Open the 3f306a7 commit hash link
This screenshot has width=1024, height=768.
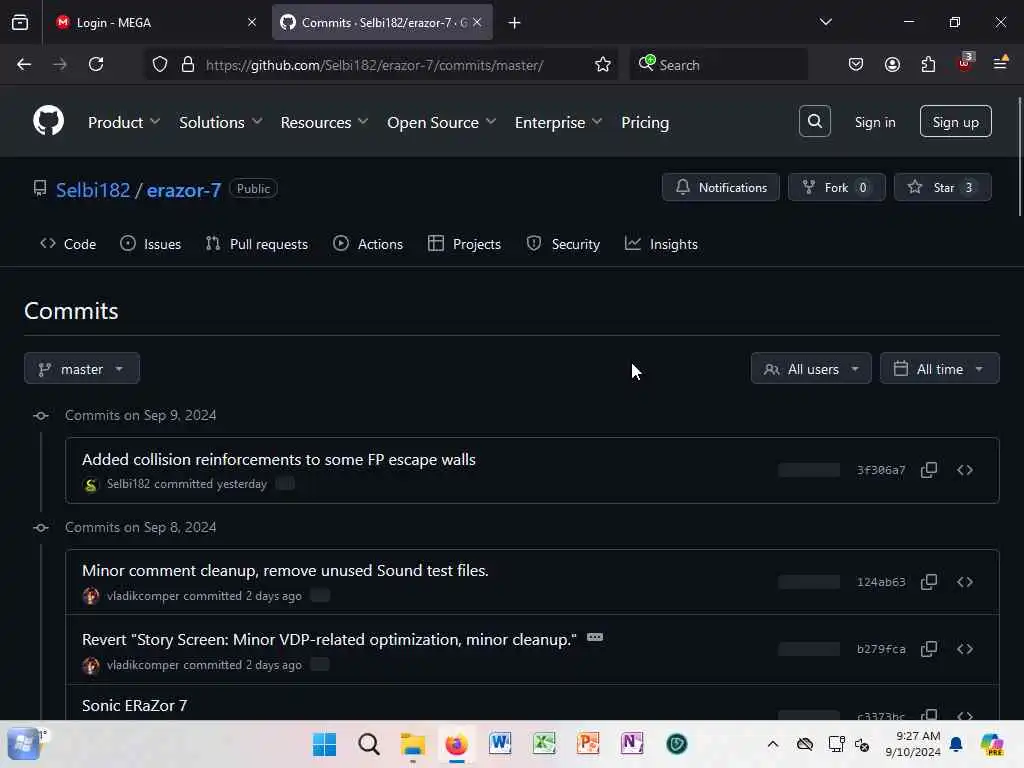(880, 470)
